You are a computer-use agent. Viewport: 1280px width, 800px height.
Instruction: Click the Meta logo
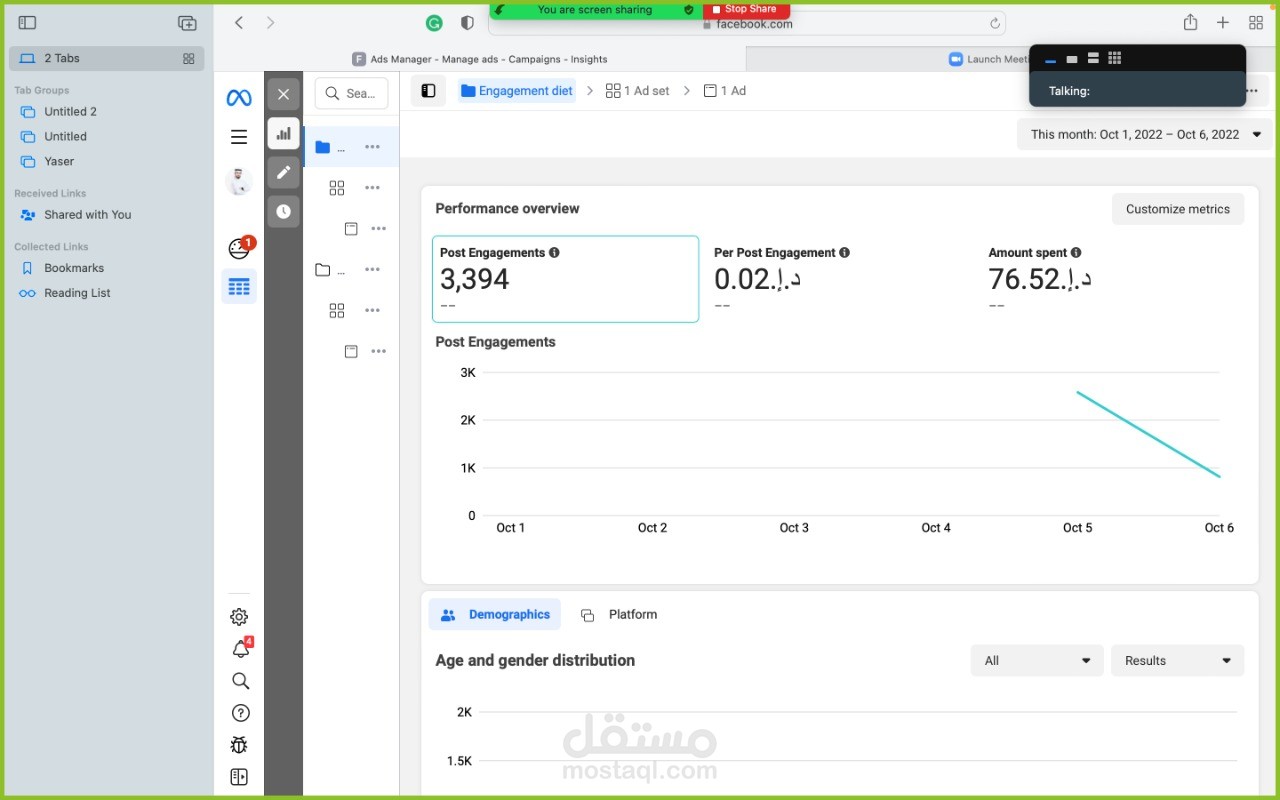point(239,97)
